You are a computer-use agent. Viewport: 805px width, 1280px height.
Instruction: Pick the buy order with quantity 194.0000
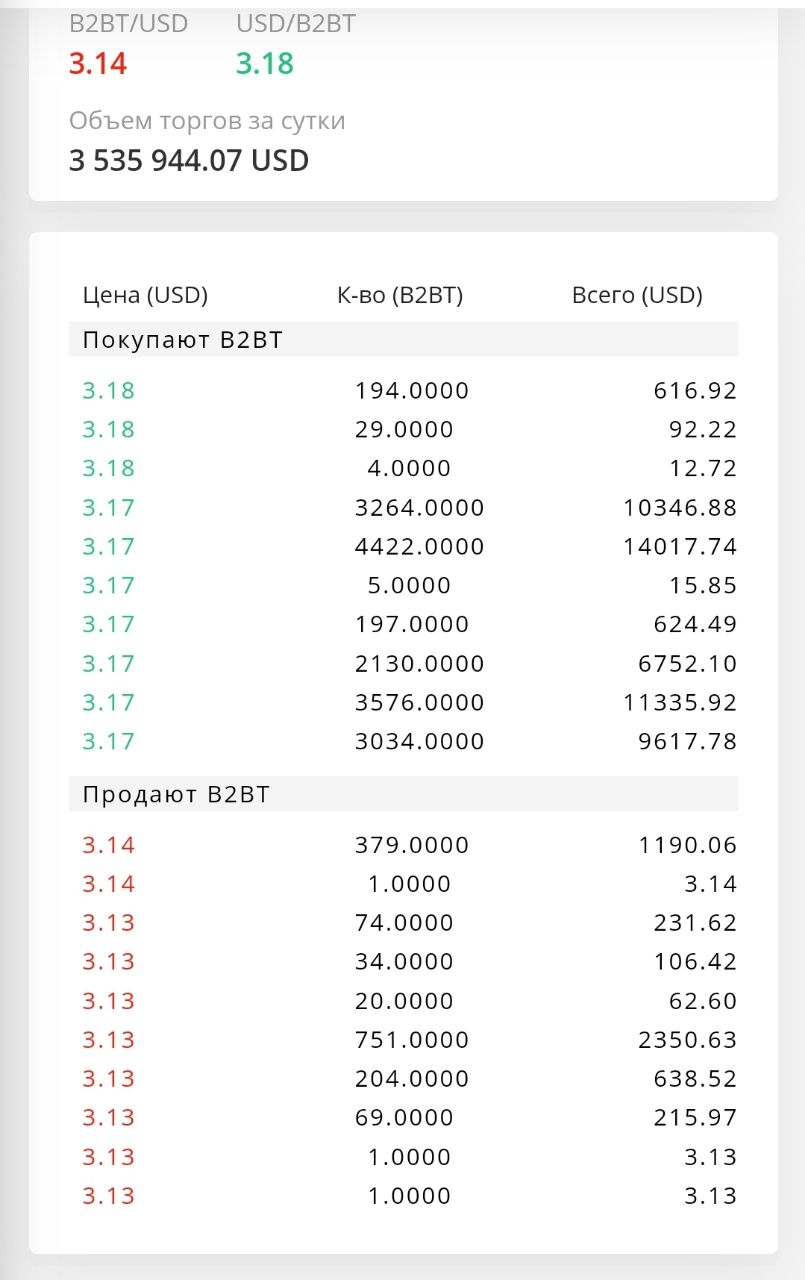pos(409,390)
